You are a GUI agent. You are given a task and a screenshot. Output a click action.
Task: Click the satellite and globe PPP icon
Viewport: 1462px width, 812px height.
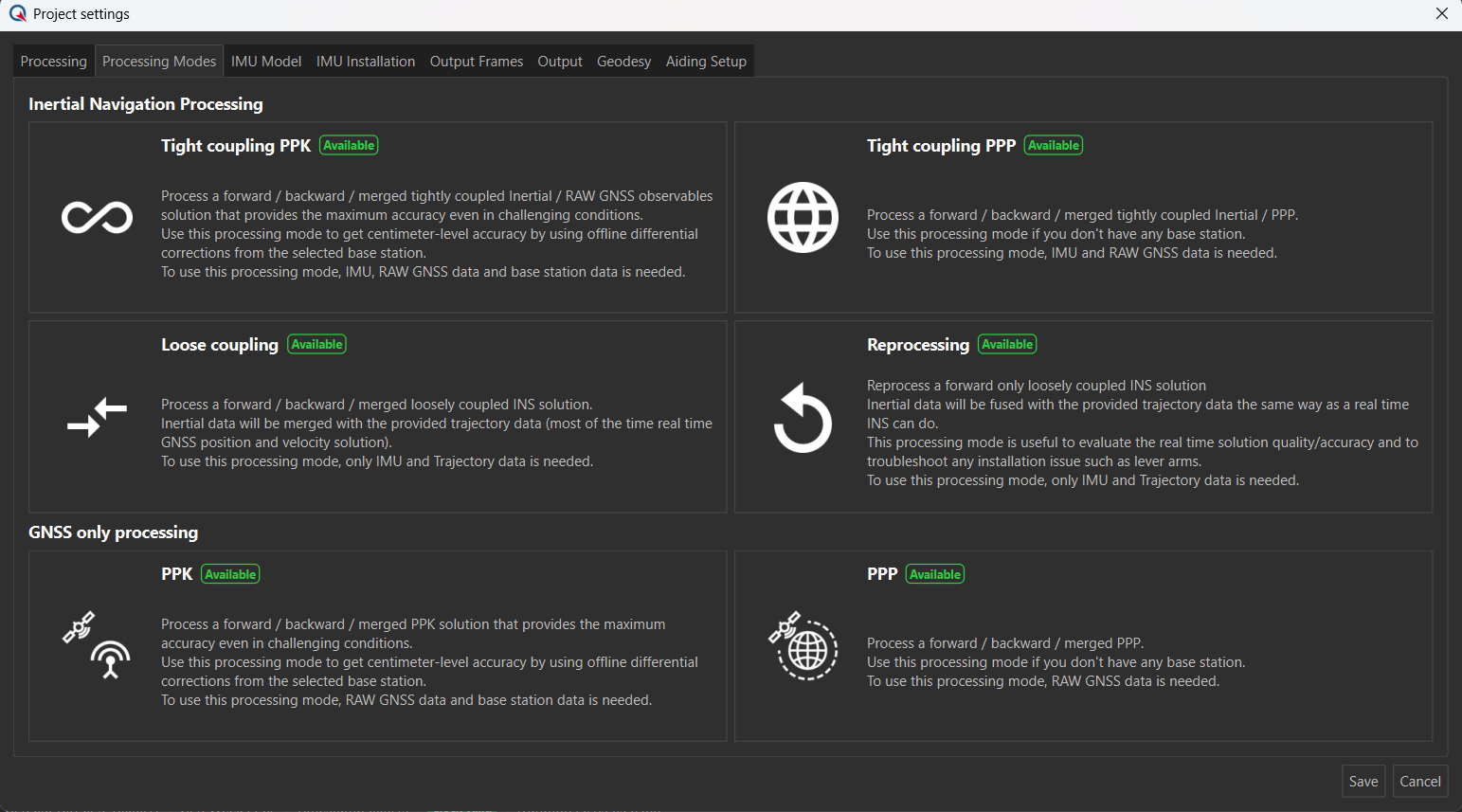coord(803,645)
